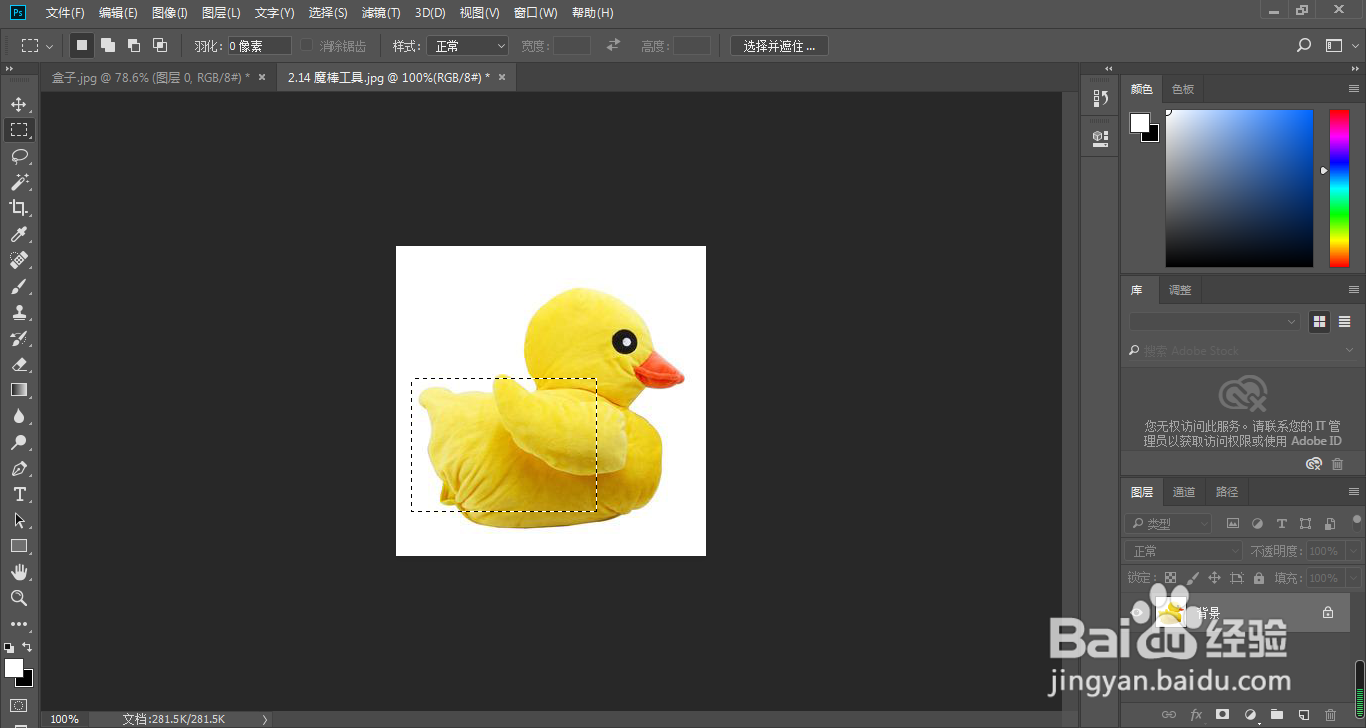The height and width of the screenshot is (728, 1366).
Task: Open the layer blend mode dropdown
Action: 1184,551
